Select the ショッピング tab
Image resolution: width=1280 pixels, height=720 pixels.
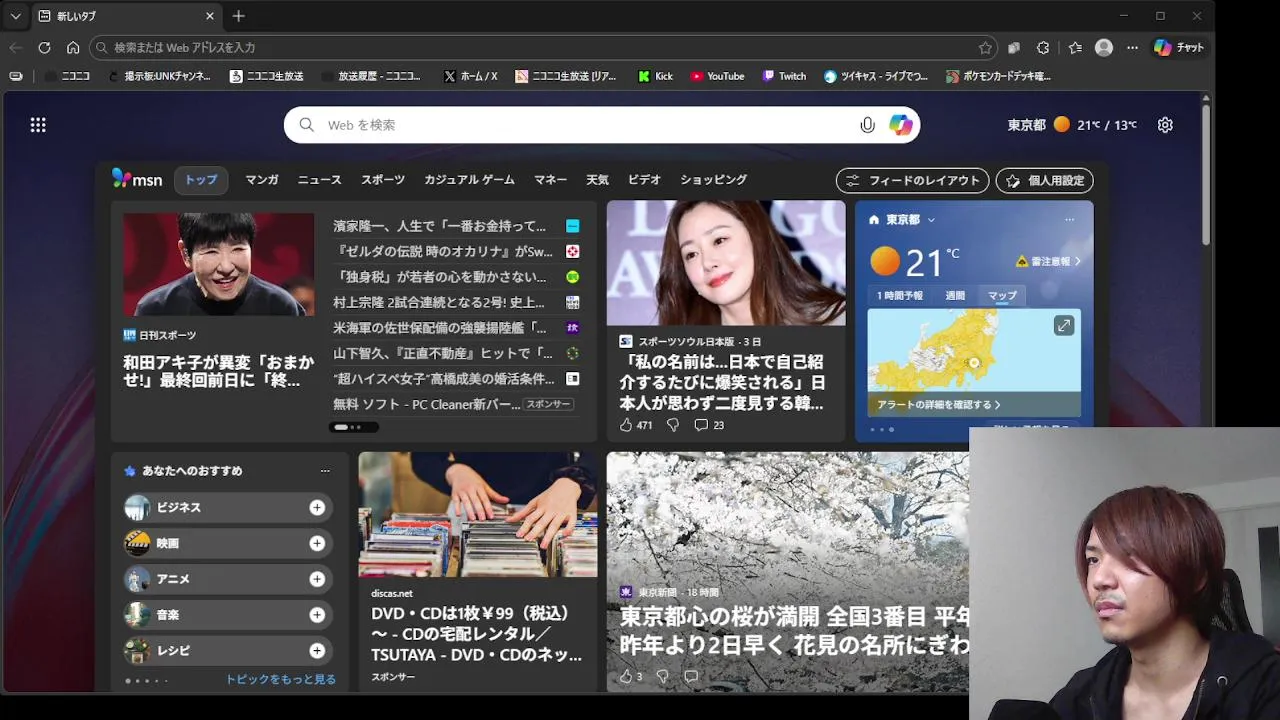(714, 180)
